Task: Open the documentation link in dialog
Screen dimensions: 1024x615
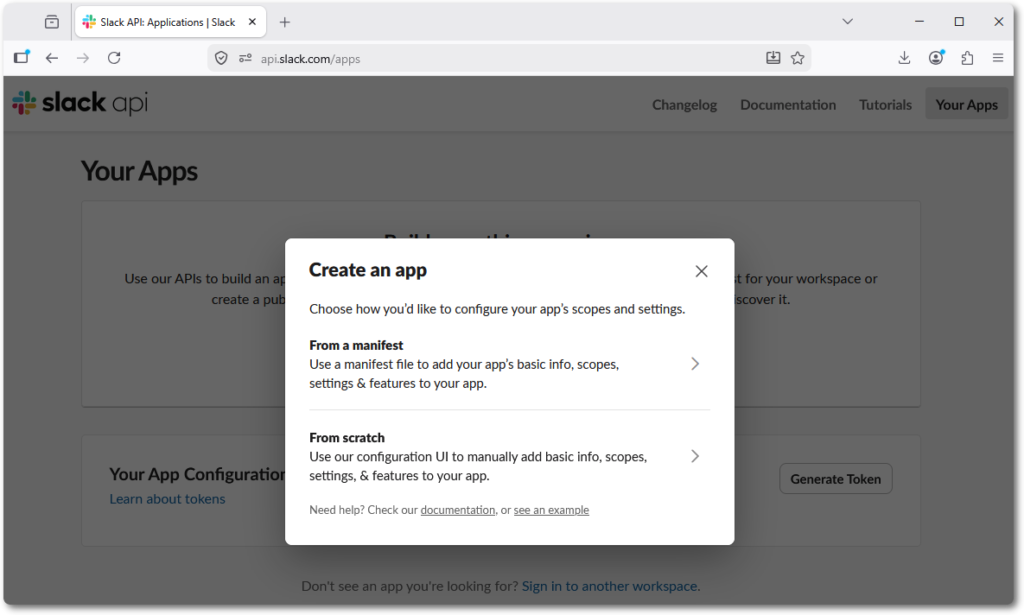Action: (457, 510)
